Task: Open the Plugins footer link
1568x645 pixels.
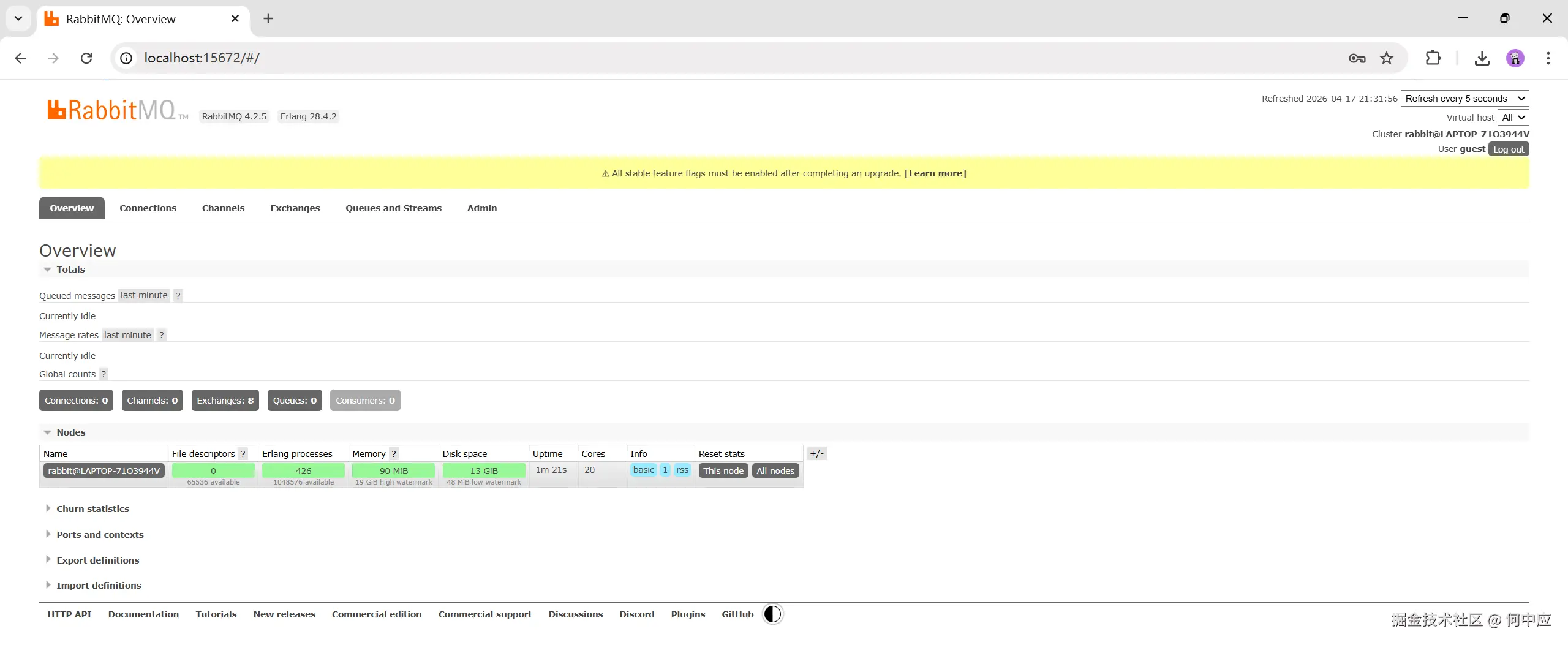Action: 688,614
